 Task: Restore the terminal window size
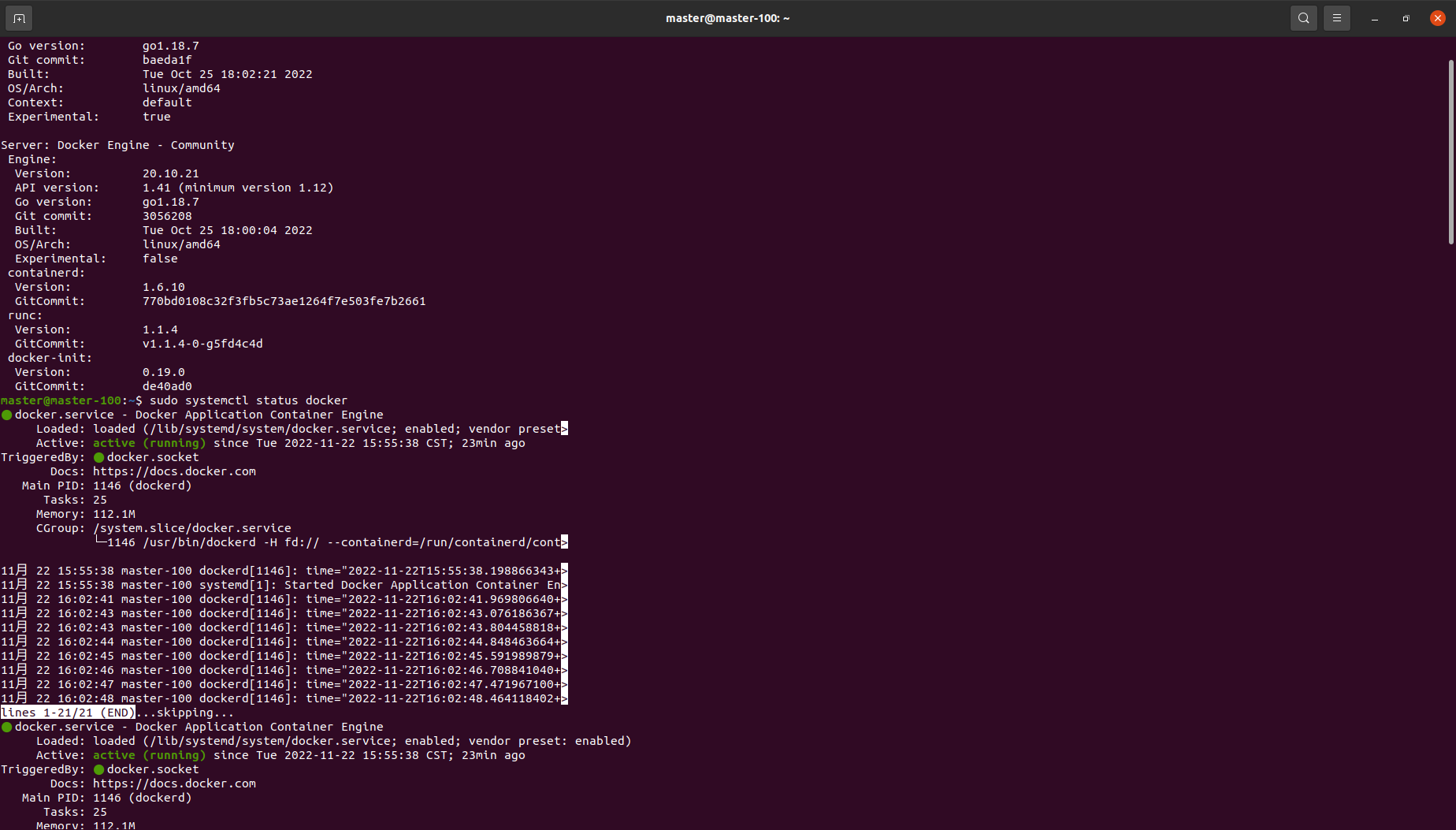pos(1406,18)
